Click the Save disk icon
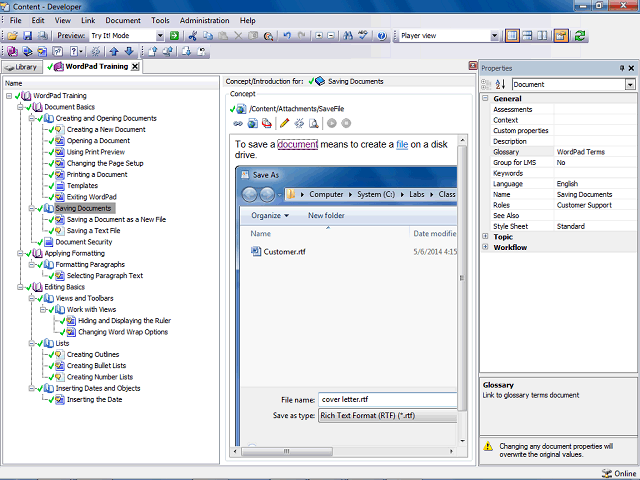 point(27,36)
